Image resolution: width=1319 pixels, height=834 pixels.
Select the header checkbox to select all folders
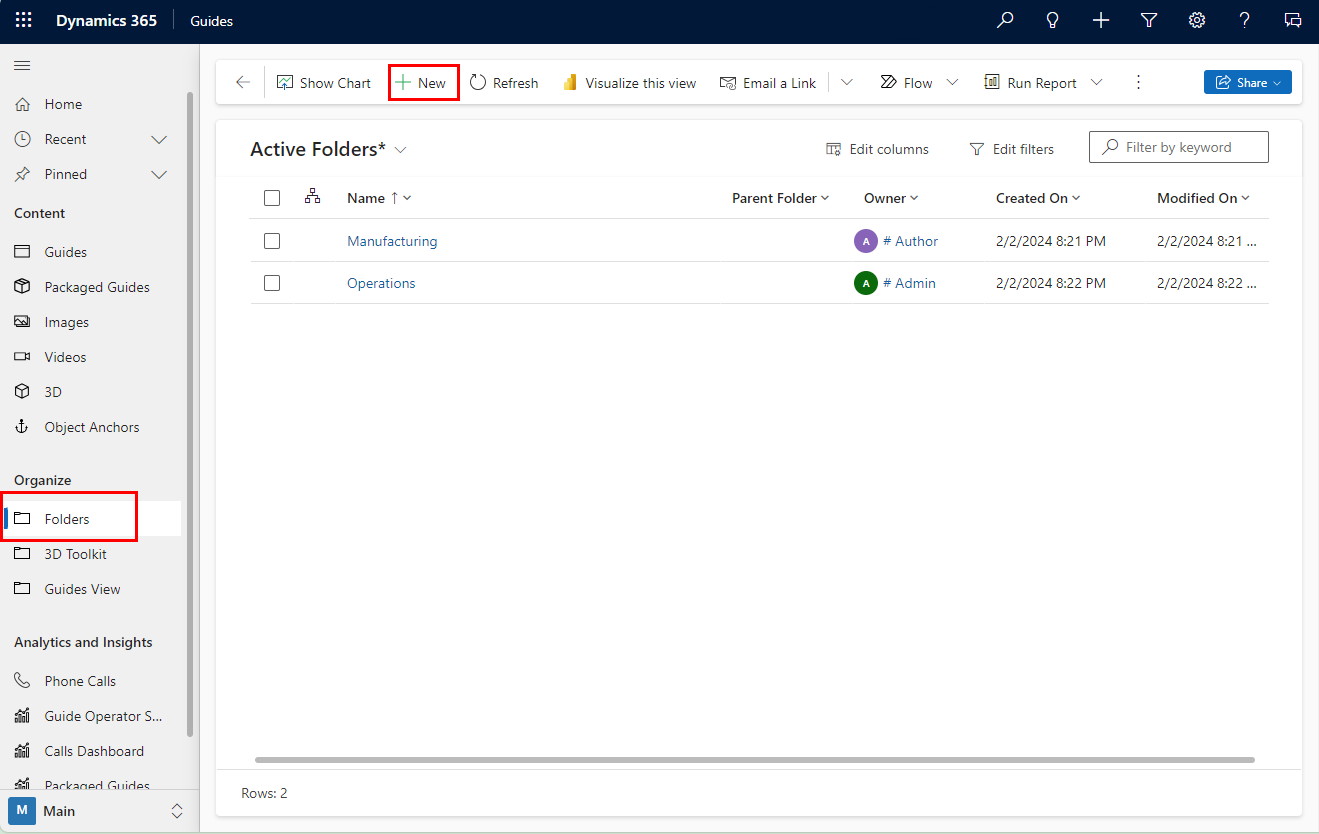[x=271, y=197]
